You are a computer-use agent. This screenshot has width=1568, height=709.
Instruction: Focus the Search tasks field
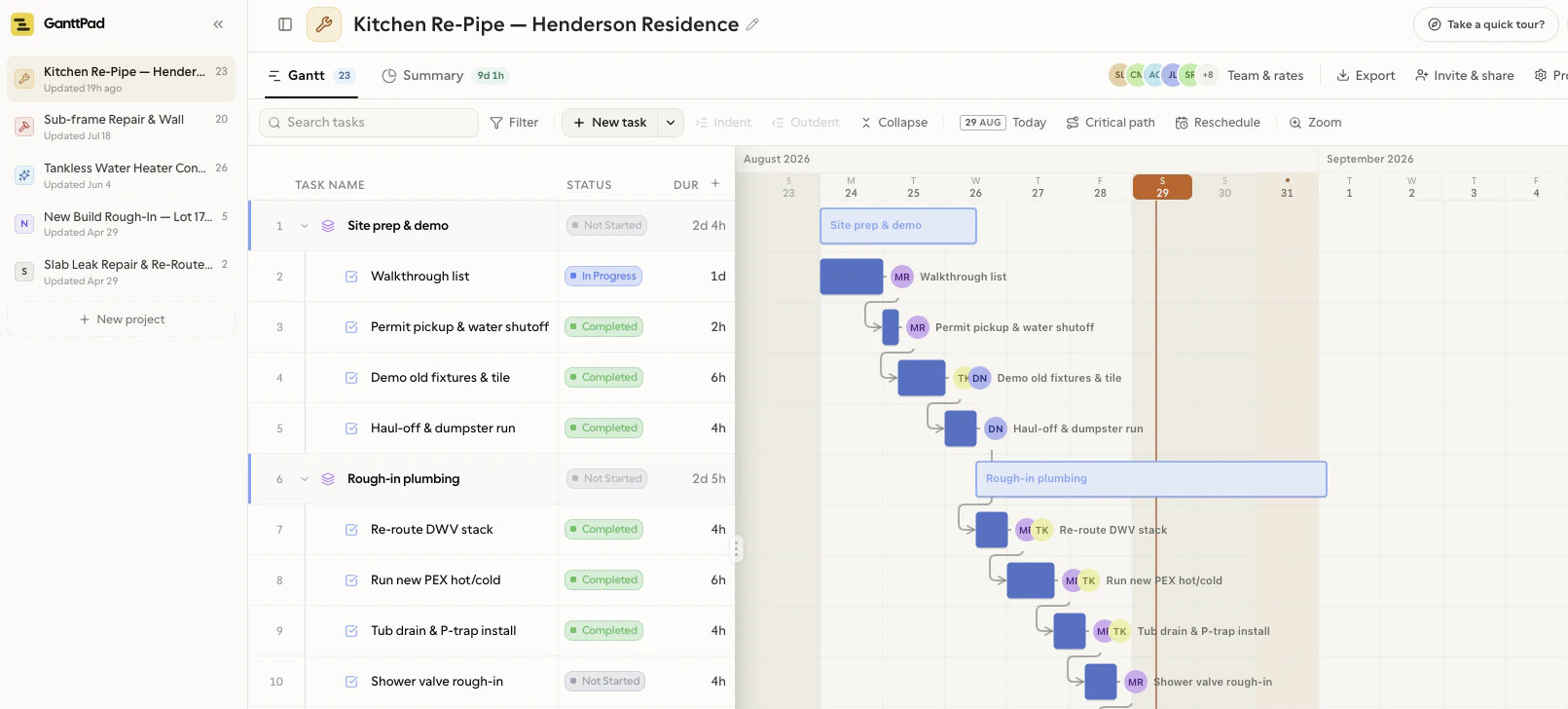[369, 122]
